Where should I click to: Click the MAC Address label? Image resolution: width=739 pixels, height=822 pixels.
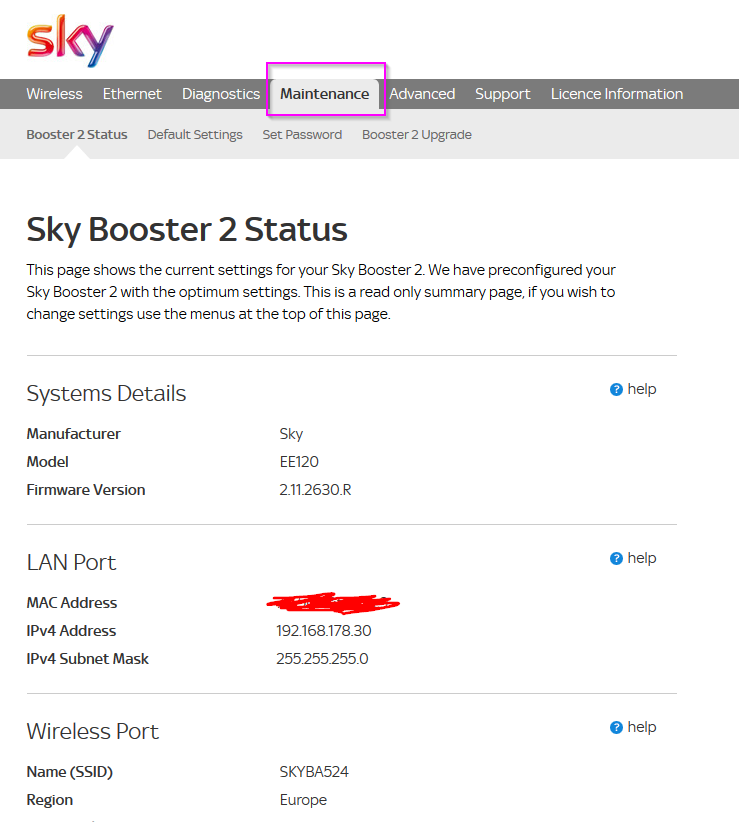[x=72, y=603]
